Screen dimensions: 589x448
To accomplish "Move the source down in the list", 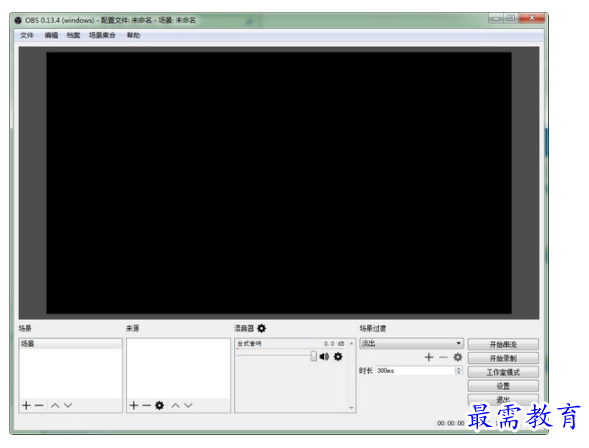I will click(188, 406).
